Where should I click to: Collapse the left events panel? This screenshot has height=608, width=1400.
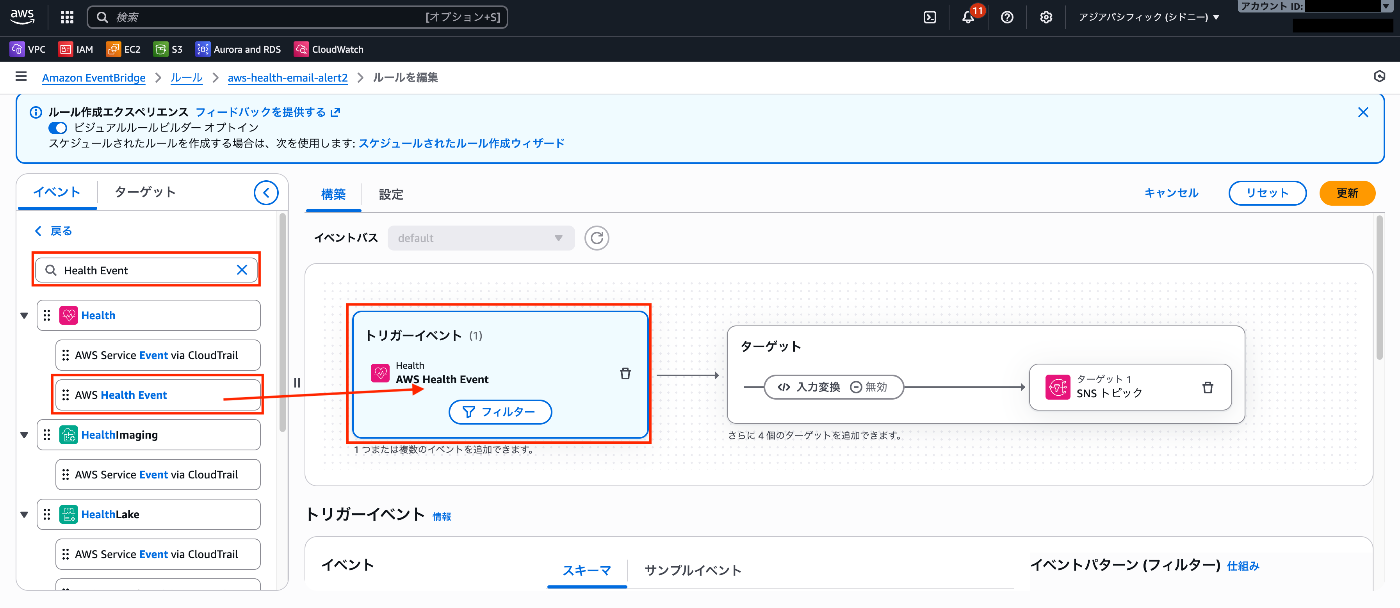tap(266, 192)
